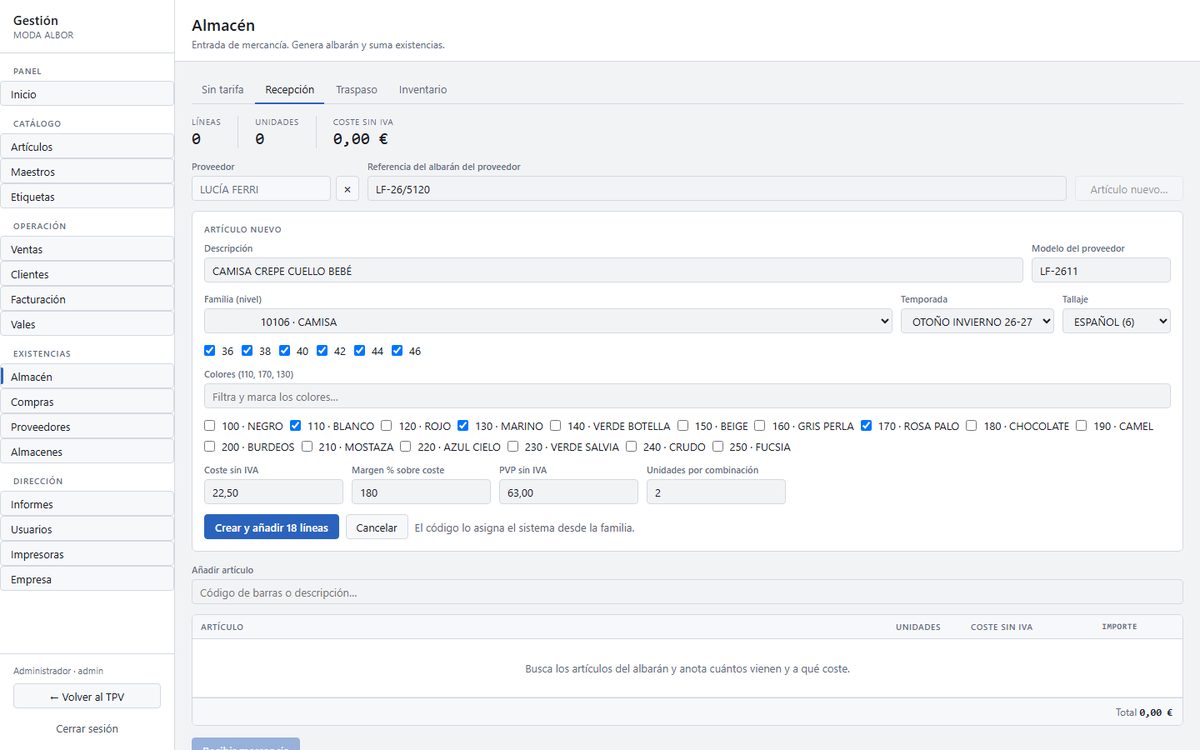Check the 100 · NEGRO color
Viewport: 1200px width, 750px height.
tap(210, 426)
